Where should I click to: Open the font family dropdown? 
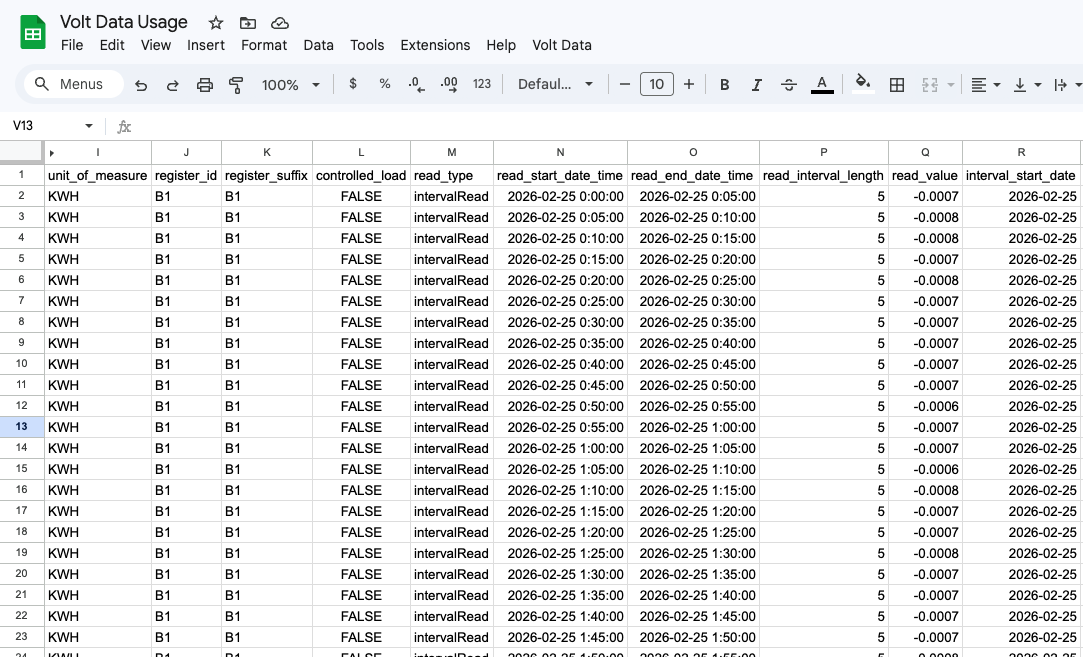click(x=555, y=84)
